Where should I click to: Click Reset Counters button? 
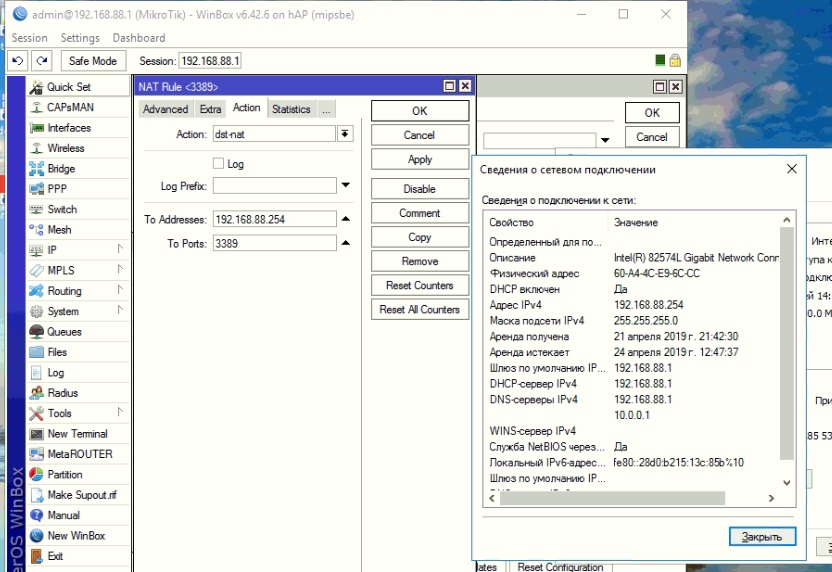[x=420, y=285]
